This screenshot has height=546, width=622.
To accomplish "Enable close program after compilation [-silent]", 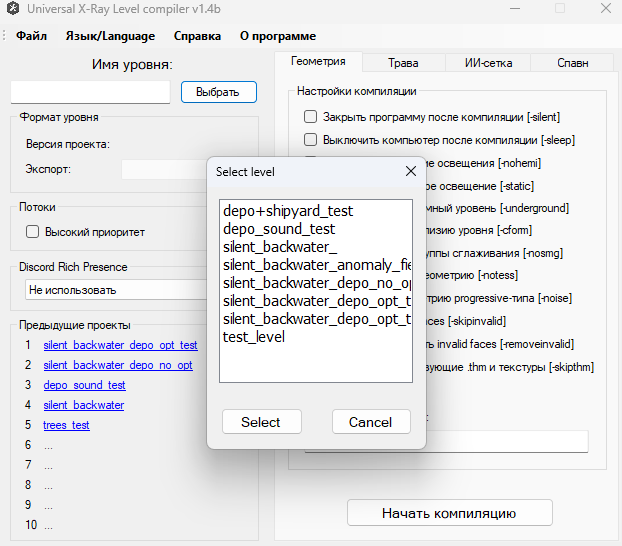I will click(311, 117).
